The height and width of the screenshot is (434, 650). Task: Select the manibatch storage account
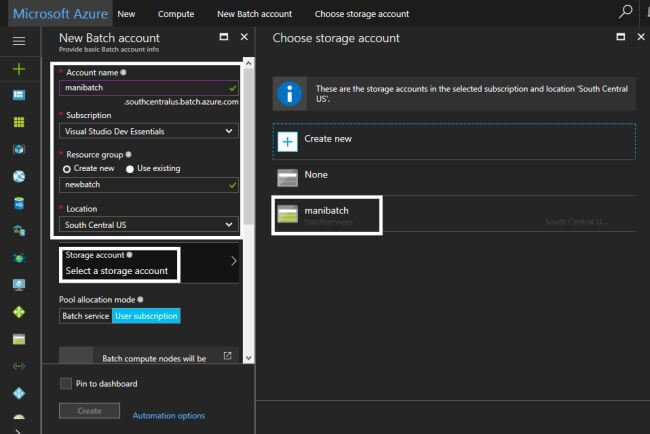pyautogui.click(x=454, y=214)
